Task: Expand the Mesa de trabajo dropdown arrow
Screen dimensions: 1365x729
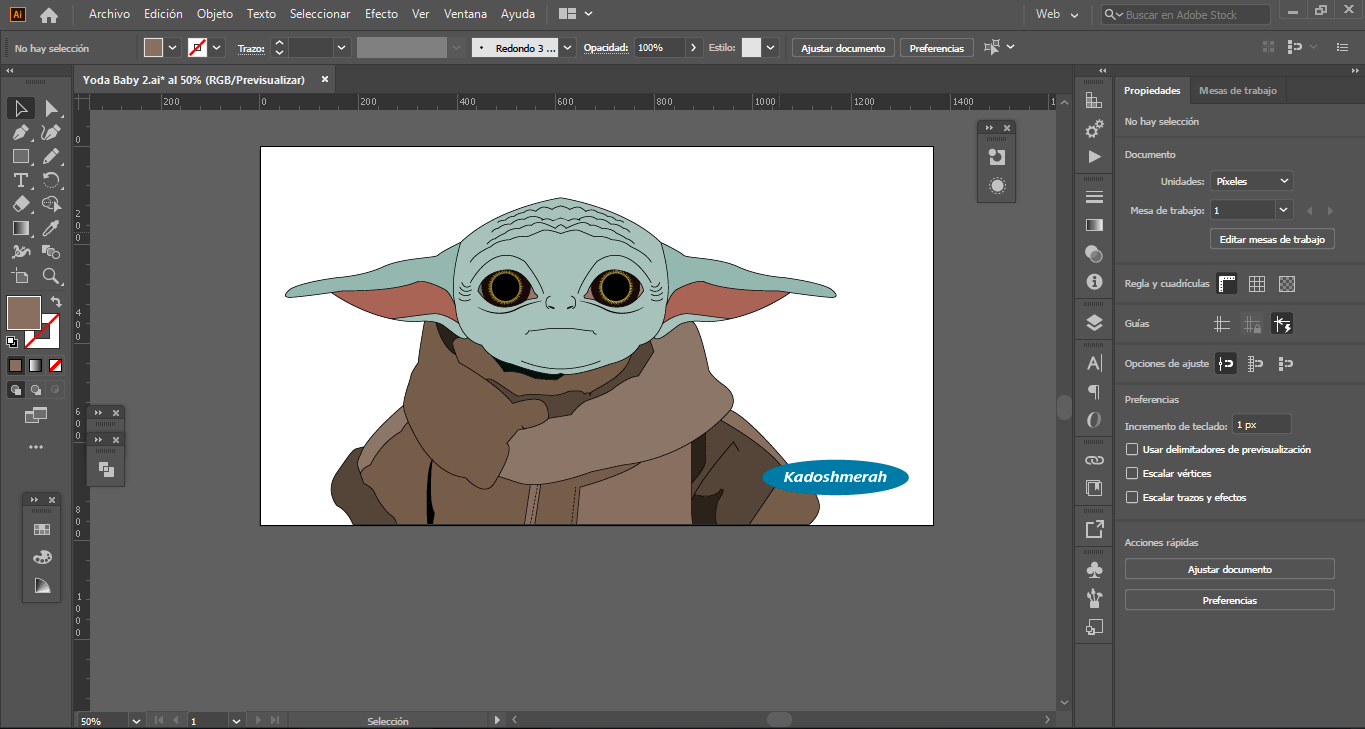Action: [1284, 210]
